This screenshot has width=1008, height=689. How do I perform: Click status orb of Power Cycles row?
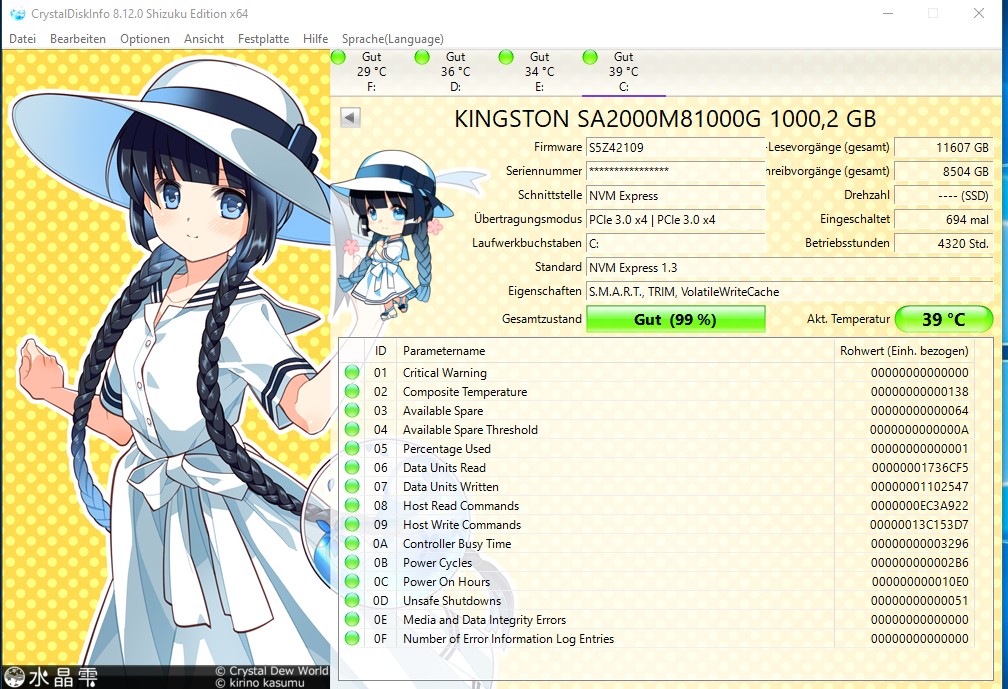(352, 562)
